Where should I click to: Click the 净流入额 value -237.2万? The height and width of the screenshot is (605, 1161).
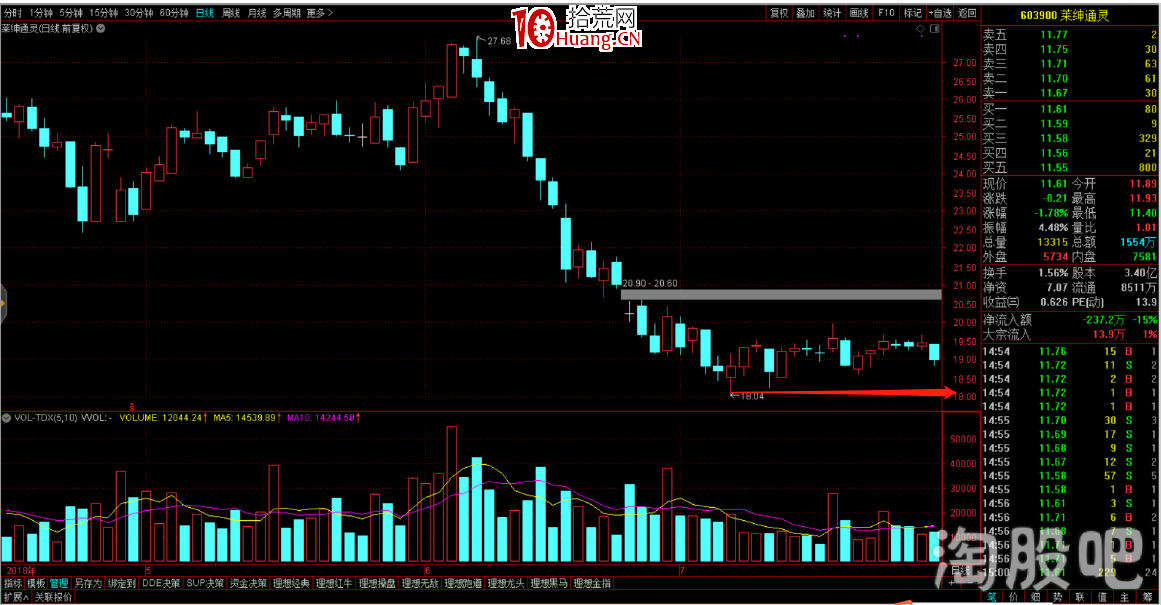tap(1104, 320)
